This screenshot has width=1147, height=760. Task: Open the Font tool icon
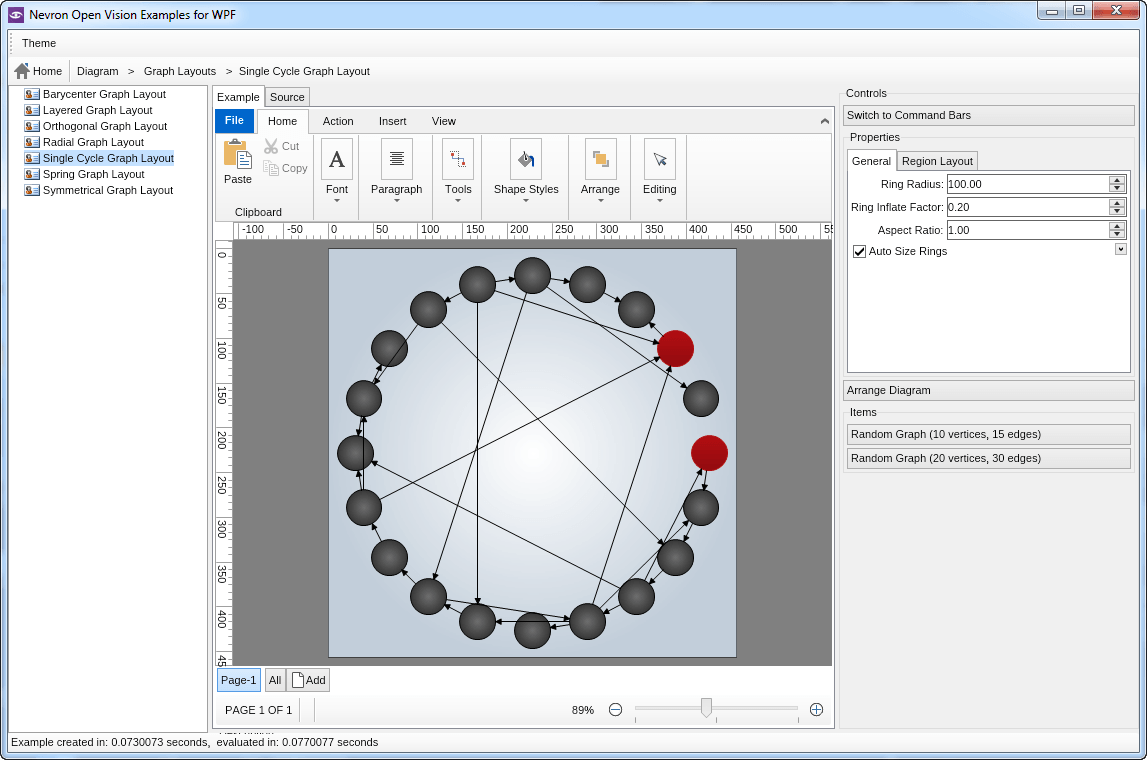337,159
